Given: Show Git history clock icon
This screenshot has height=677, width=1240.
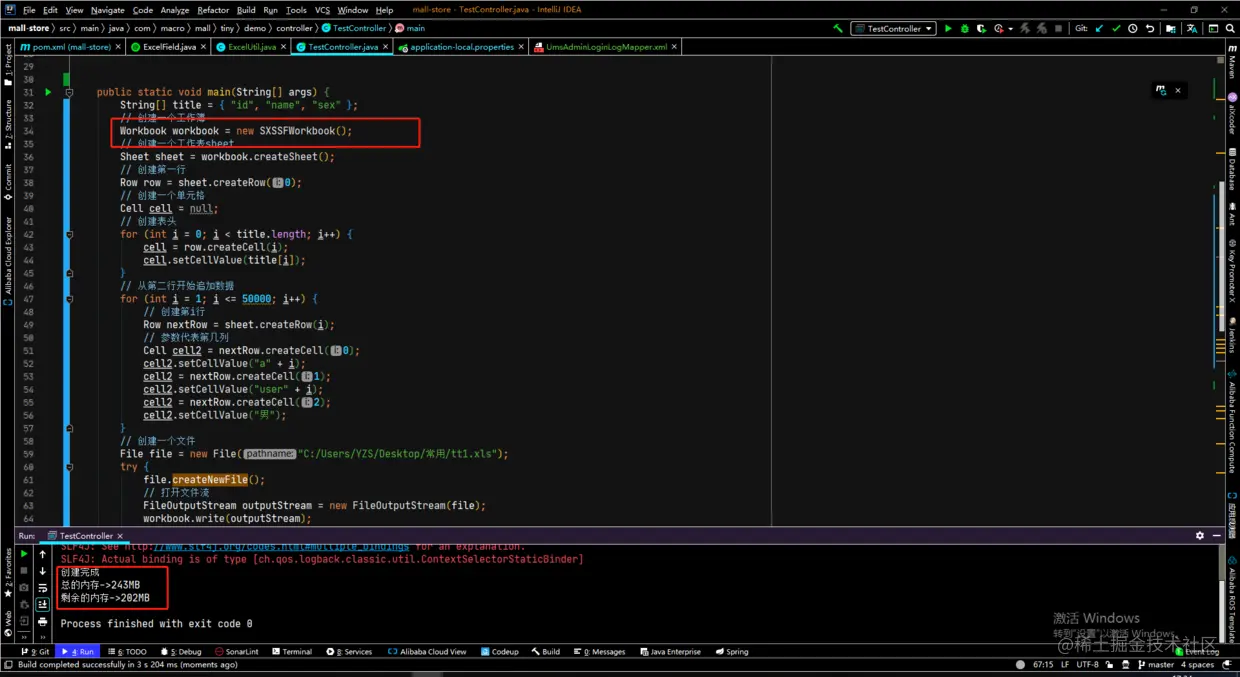Looking at the screenshot, I should (1133, 28).
